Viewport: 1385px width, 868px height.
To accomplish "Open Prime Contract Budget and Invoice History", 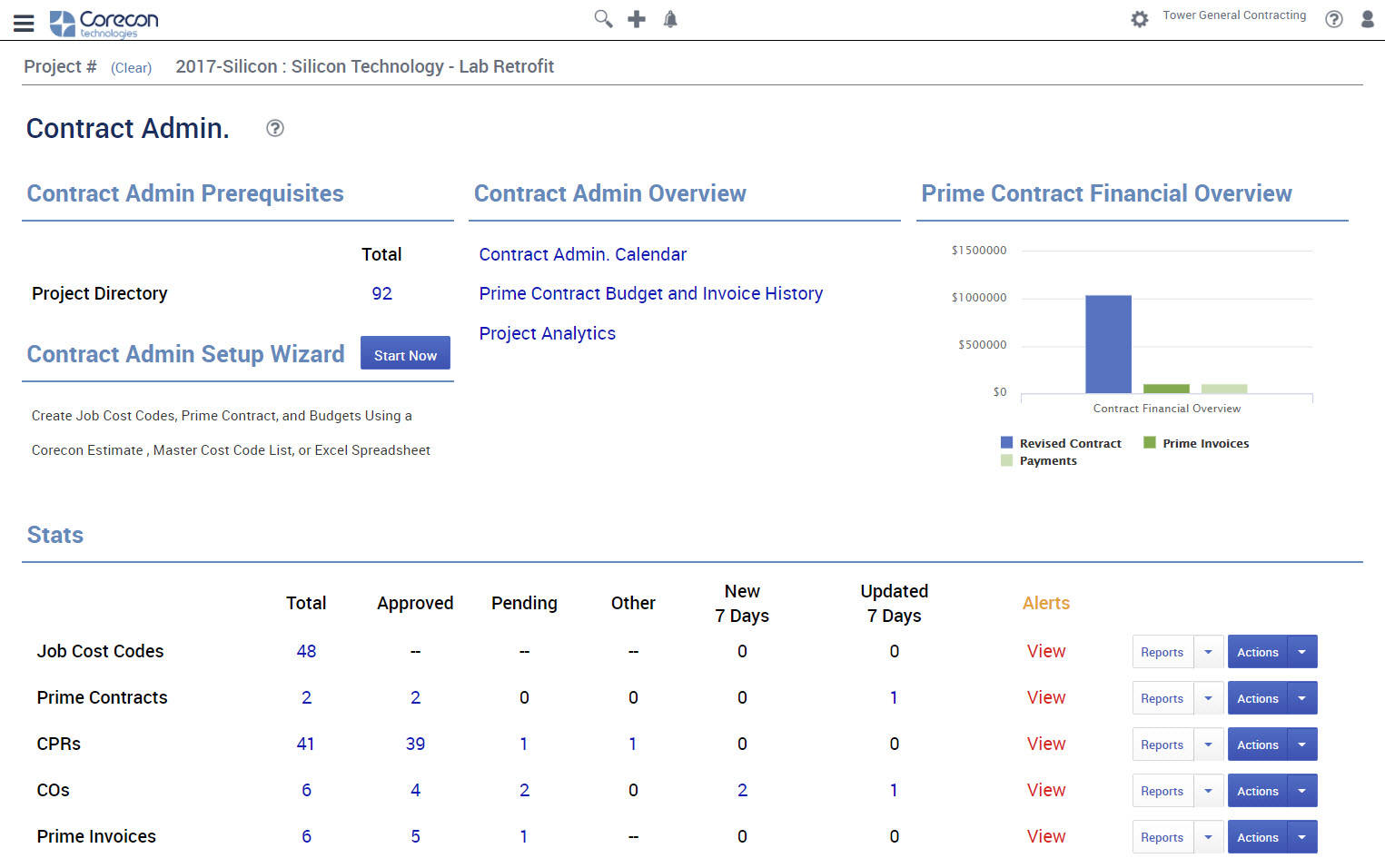I will (650, 293).
